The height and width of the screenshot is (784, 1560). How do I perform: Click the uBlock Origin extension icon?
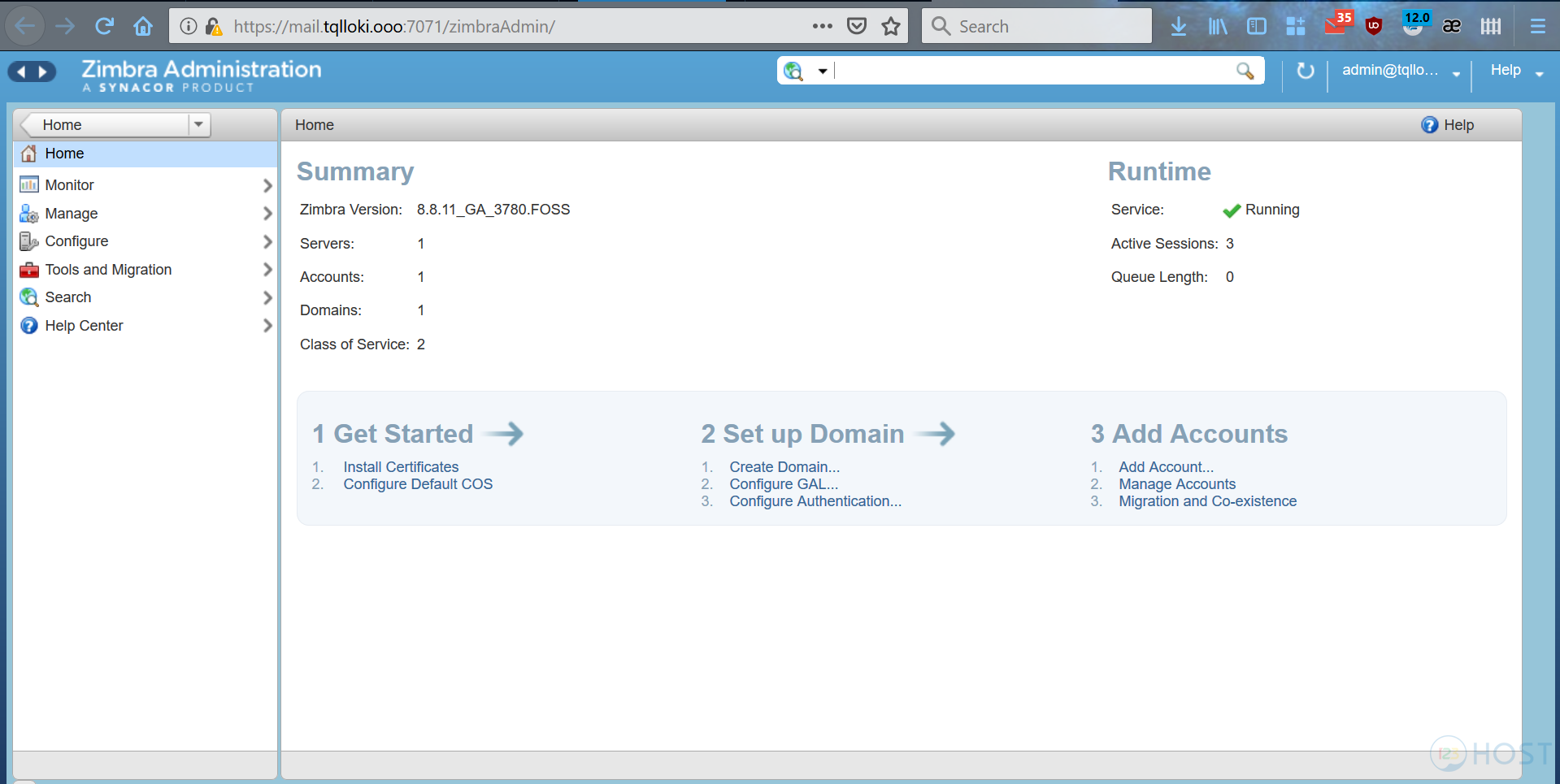(1373, 25)
